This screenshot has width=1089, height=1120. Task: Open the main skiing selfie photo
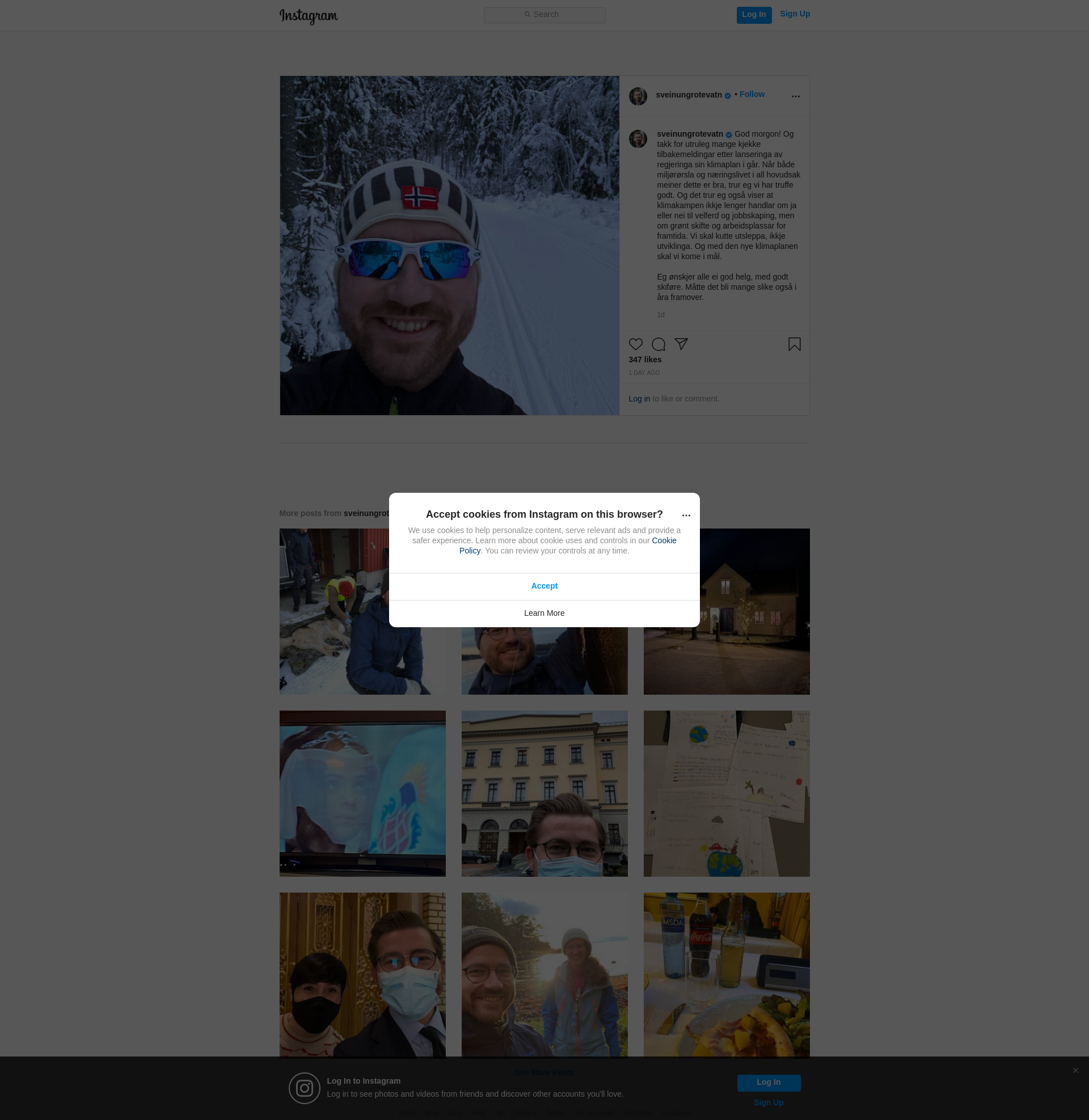(450, 246)
